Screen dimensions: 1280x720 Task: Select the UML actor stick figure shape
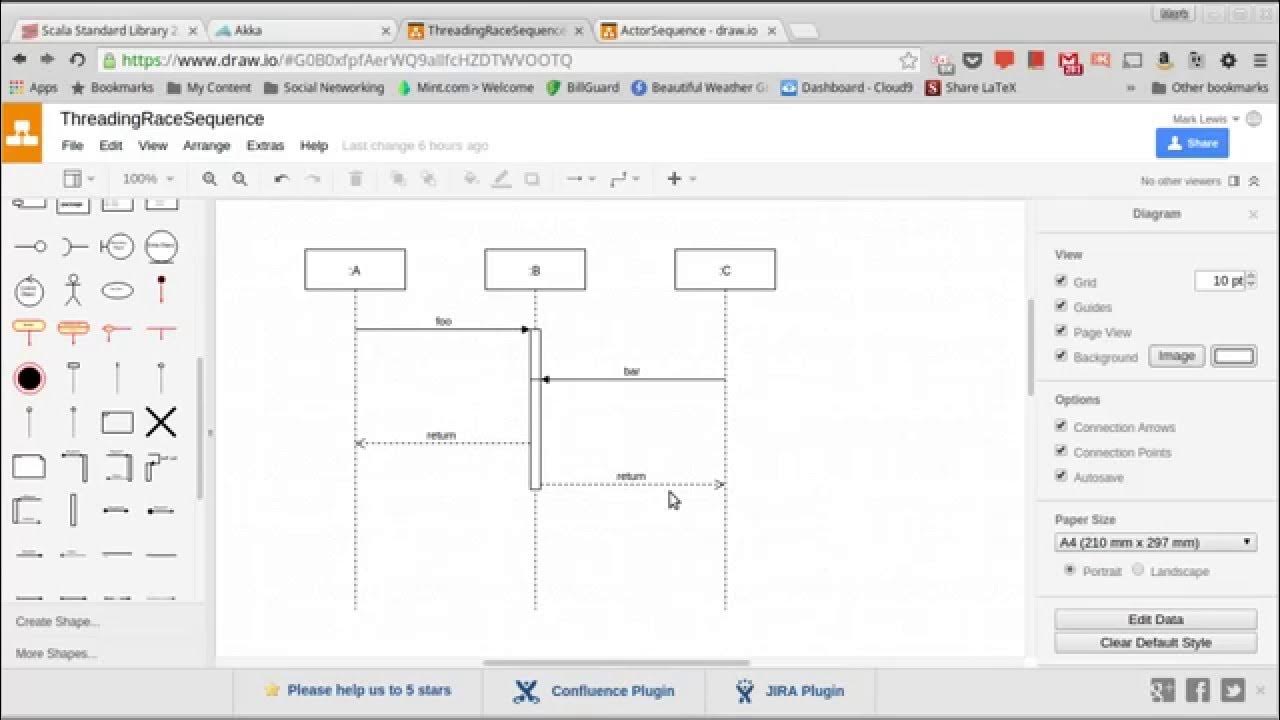pos(73,290)
